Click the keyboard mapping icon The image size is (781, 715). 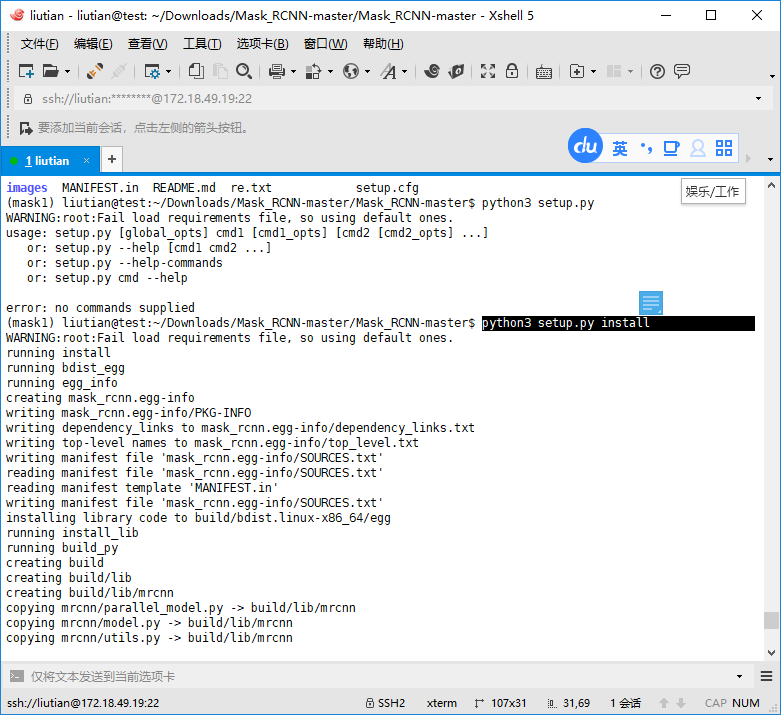[544, 72]
